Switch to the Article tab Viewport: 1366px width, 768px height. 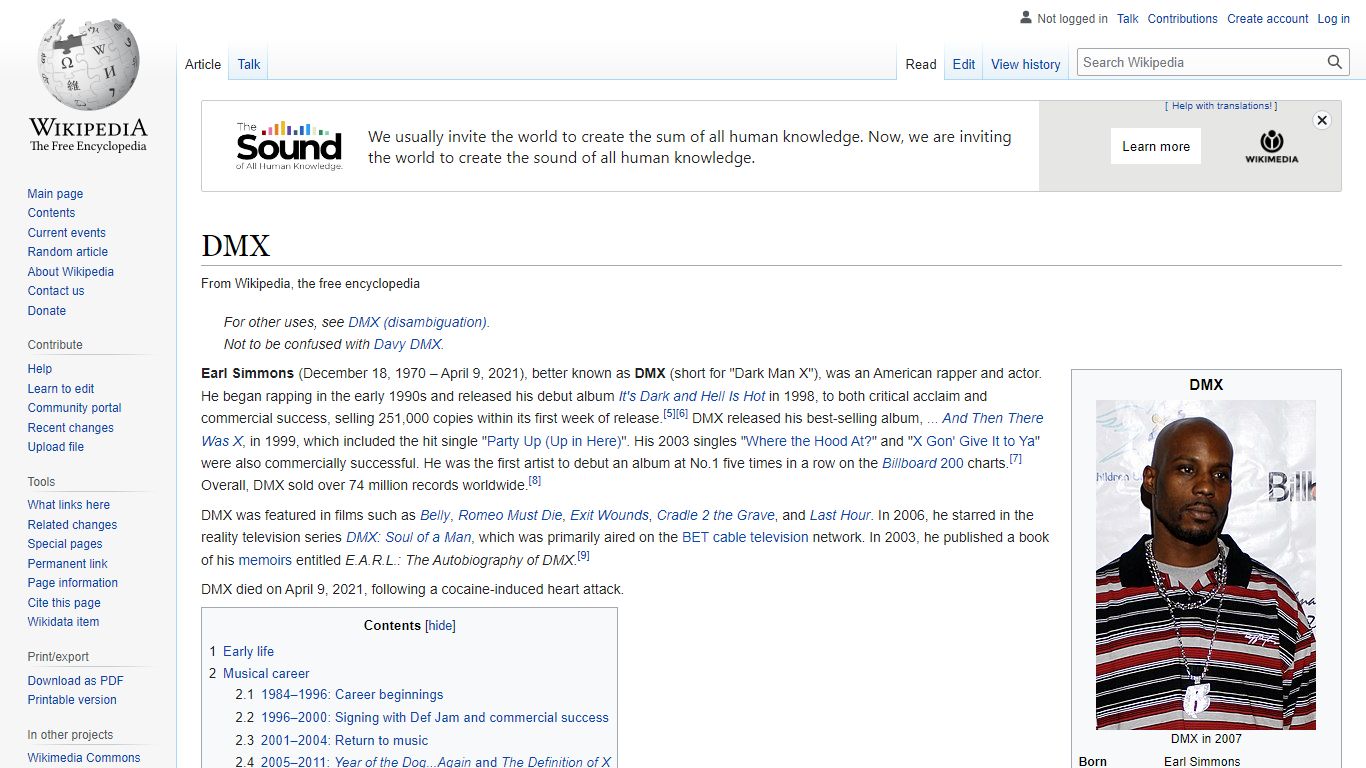tap(203, 64)
